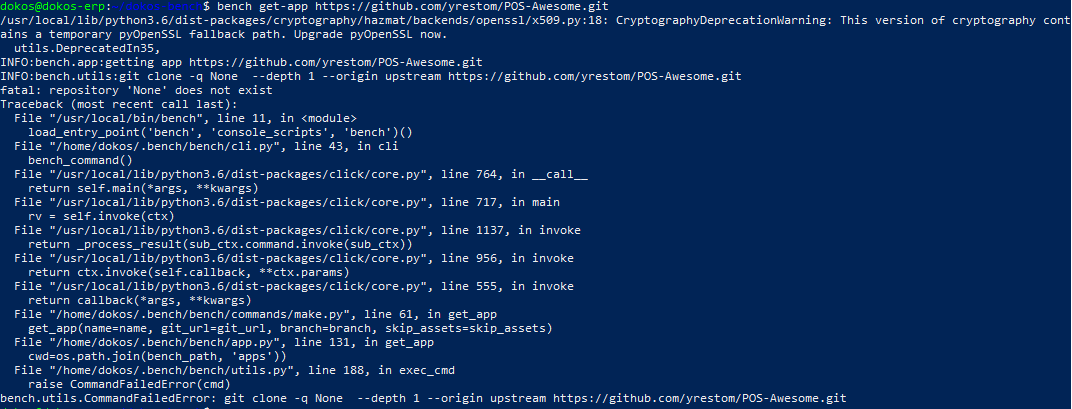Click the core.py path with line 1137
The image size is (1072, 409).
(239, 230)
